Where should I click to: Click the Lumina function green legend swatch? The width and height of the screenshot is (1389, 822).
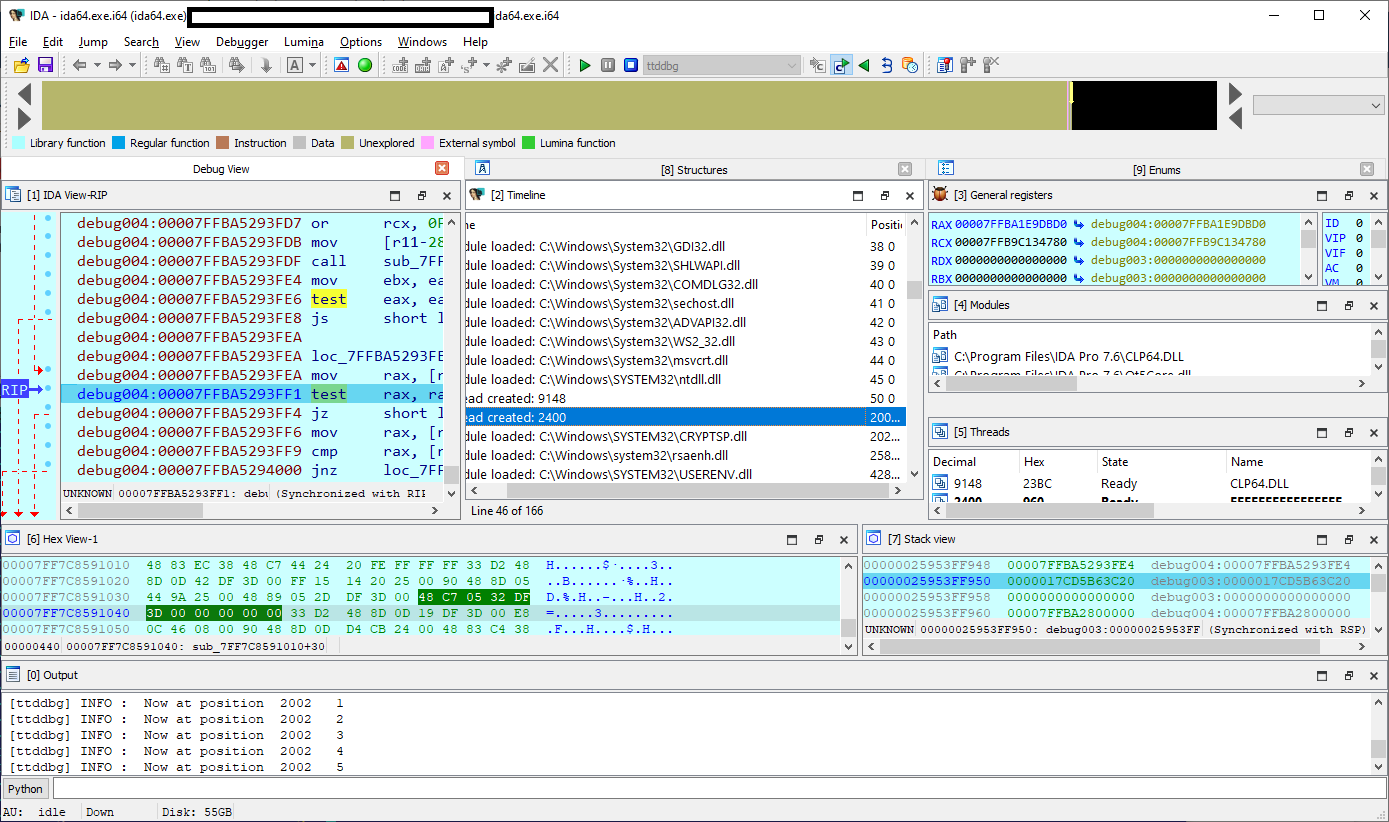[x=529, y=143]
